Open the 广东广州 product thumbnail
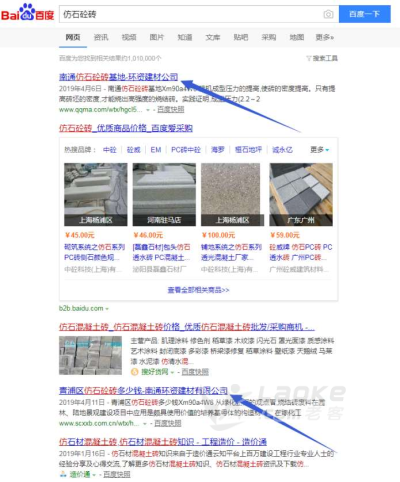 301,194
